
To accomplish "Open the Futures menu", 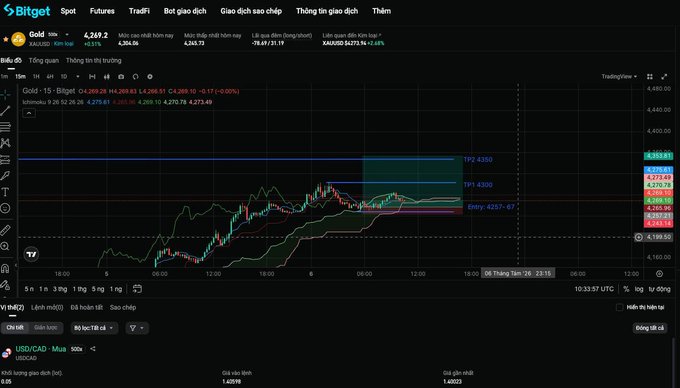I will pos(102,11).
